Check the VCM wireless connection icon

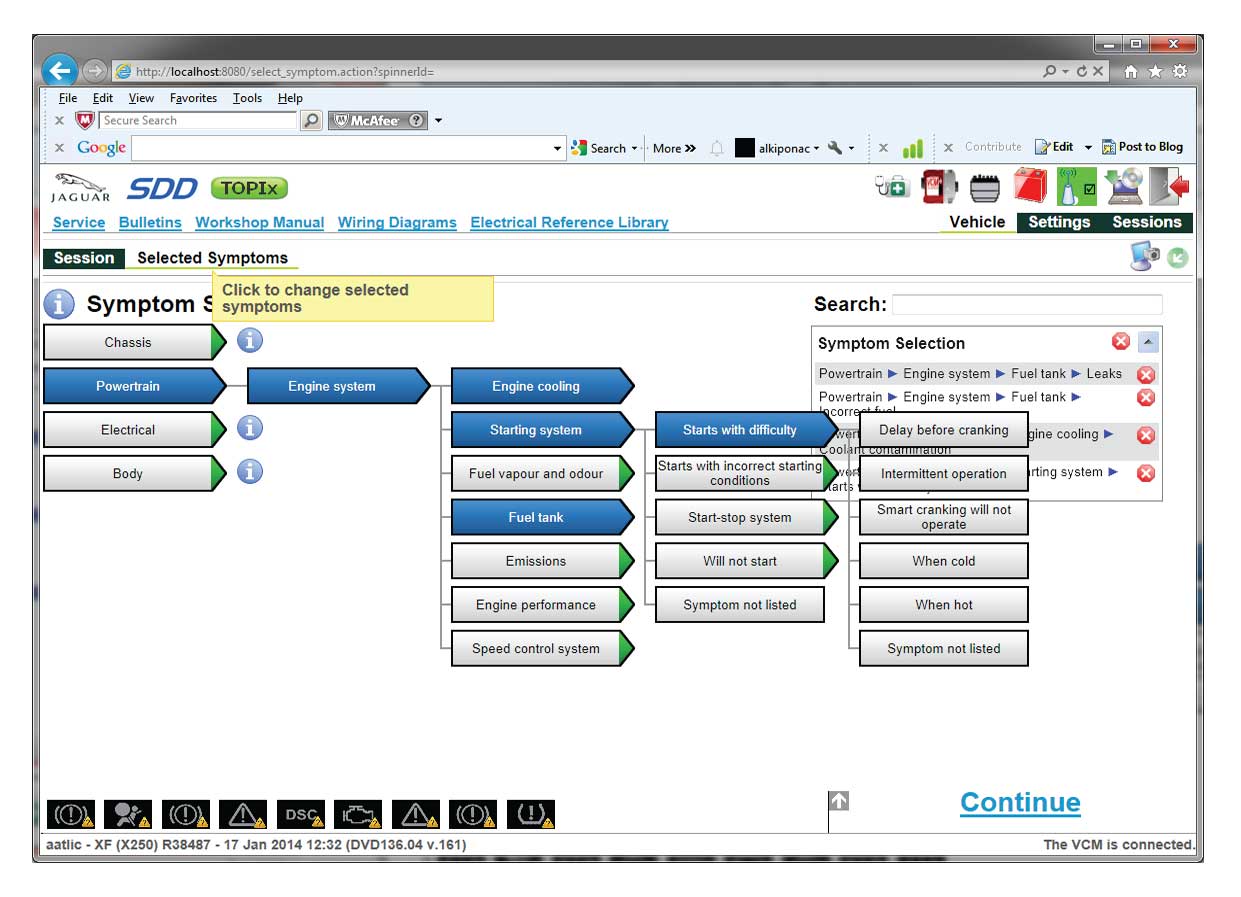click(x=1077, y=185)
